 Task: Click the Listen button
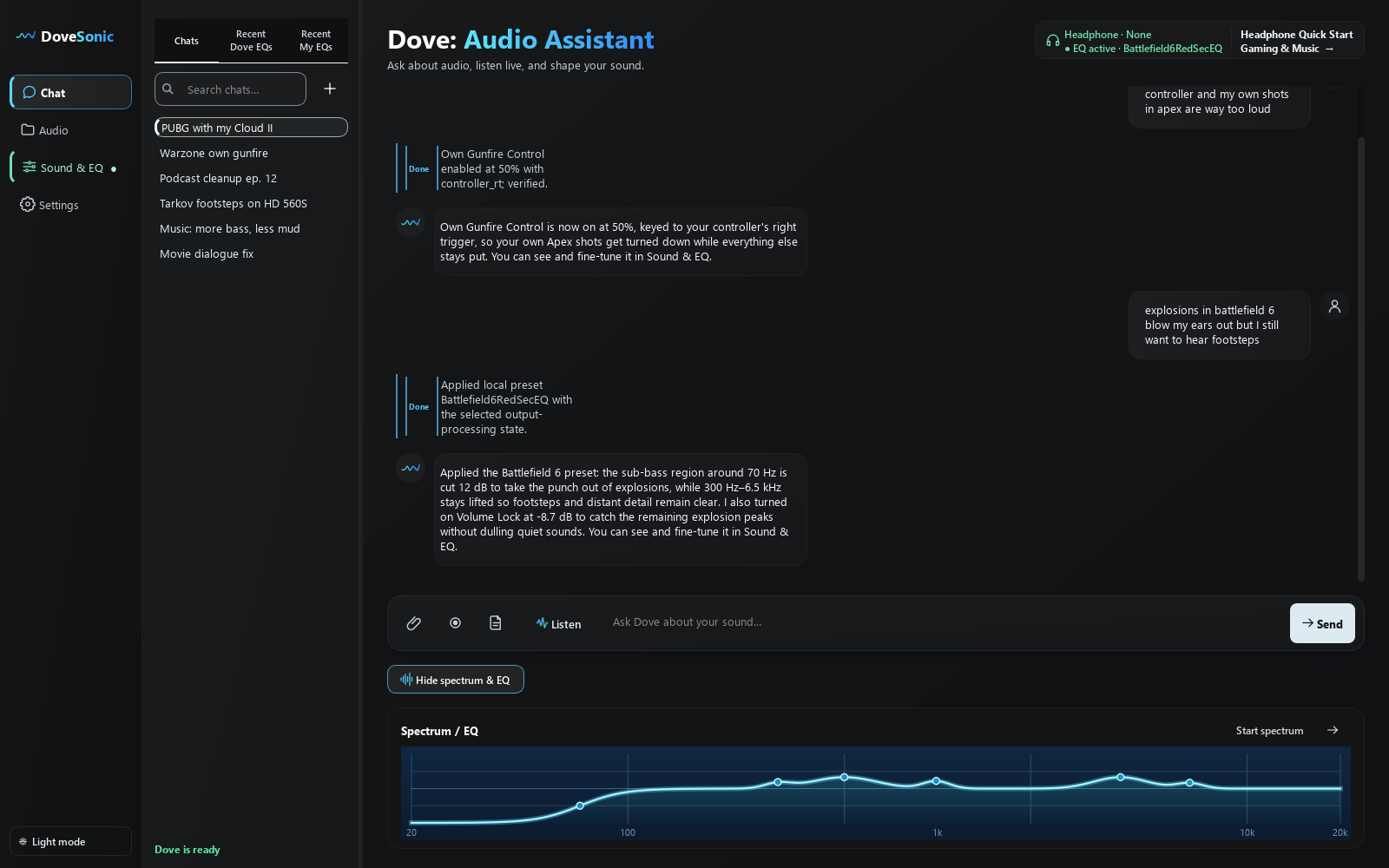[558, 623]
